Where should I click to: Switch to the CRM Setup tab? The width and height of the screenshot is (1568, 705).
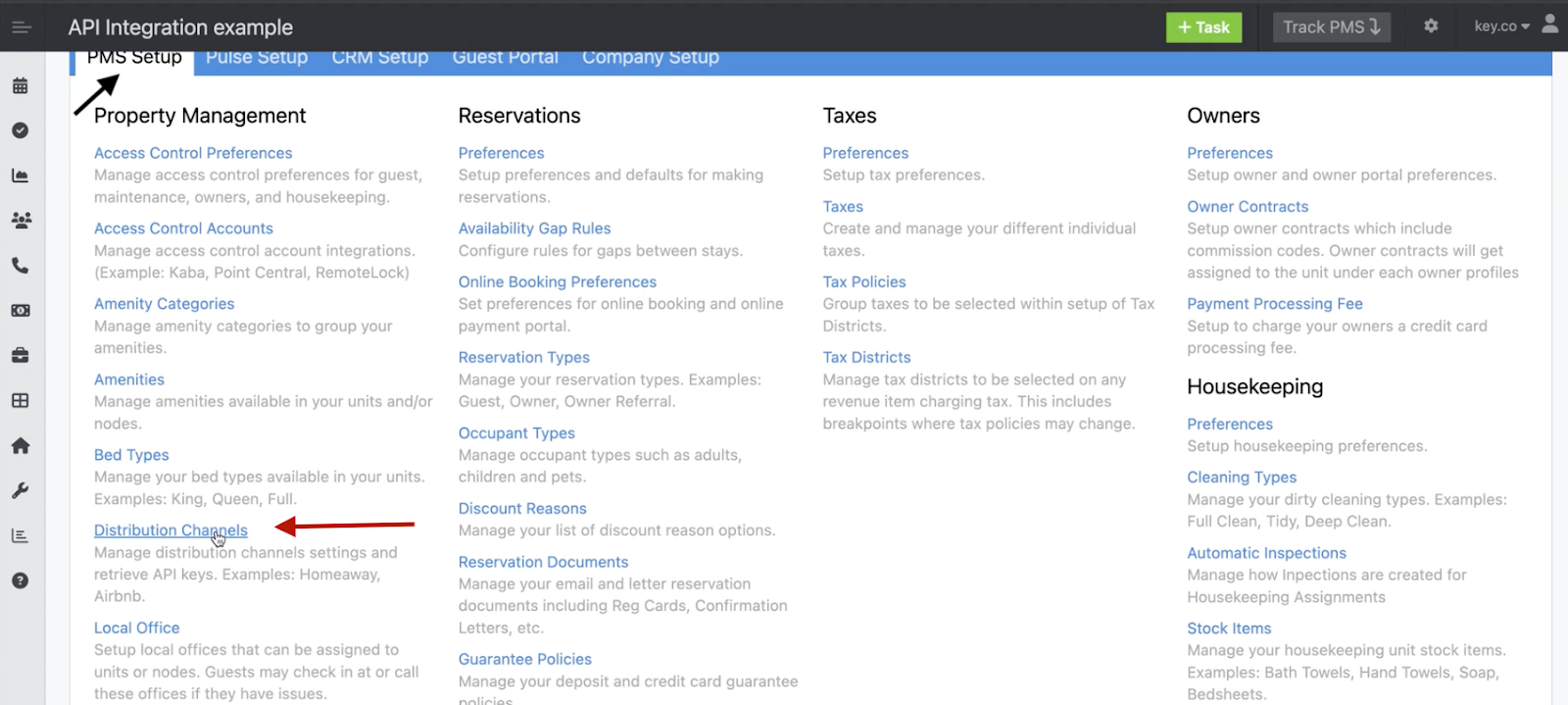point(380,58)
